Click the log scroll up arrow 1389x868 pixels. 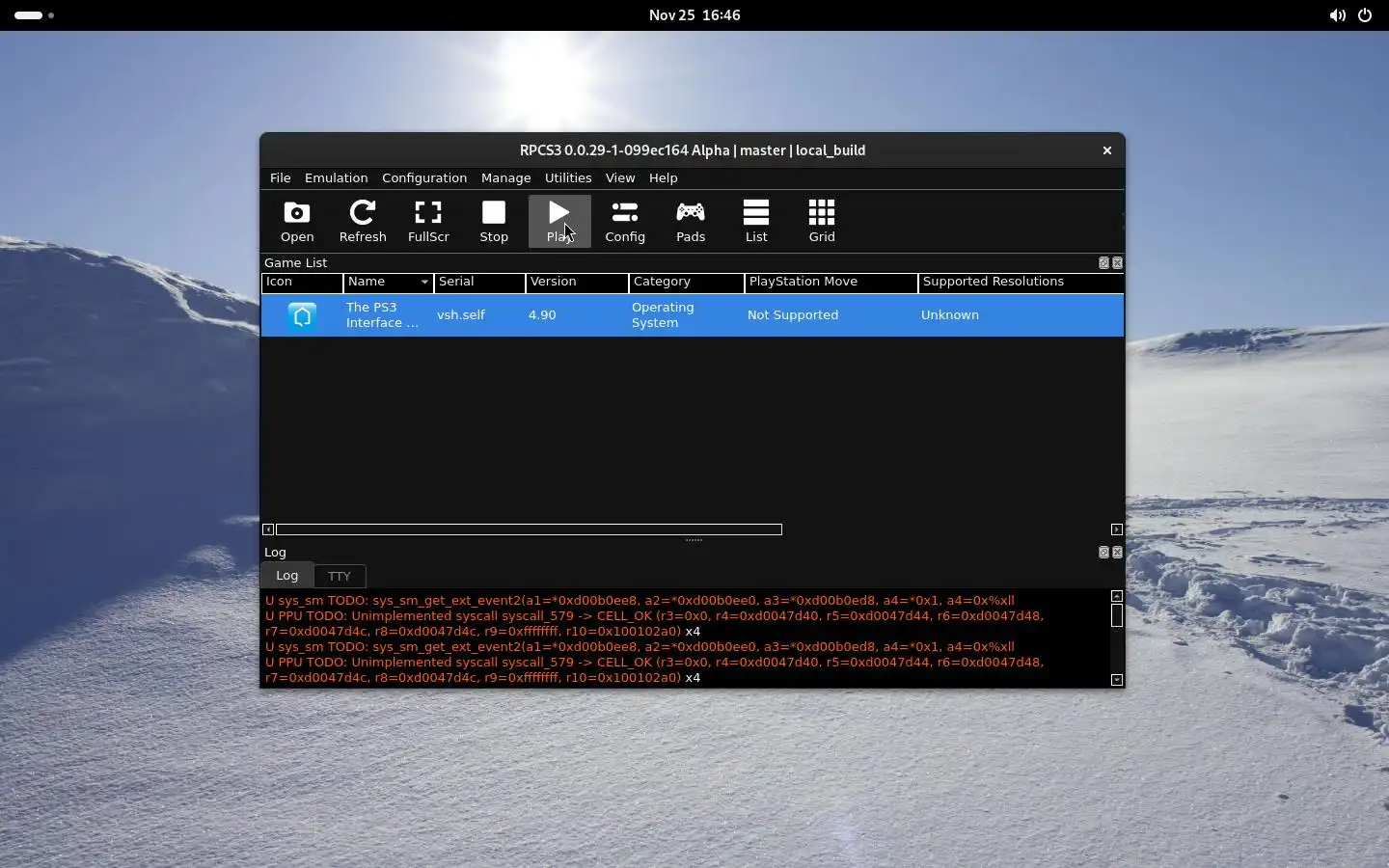(x=1117, y=596)
